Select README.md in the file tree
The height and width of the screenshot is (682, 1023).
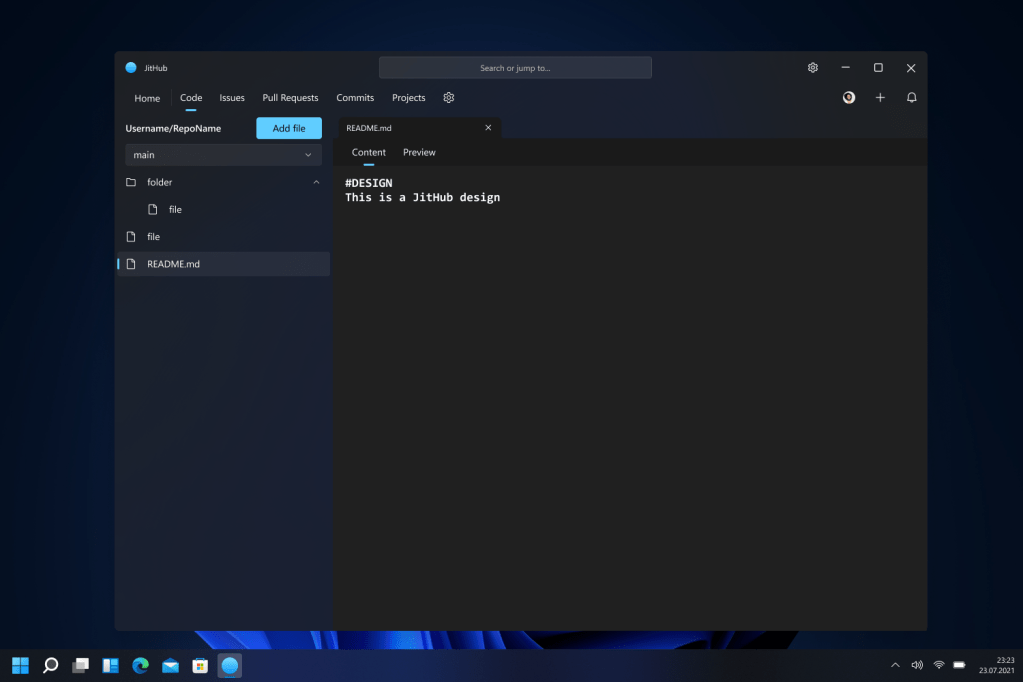coord(173,264)
